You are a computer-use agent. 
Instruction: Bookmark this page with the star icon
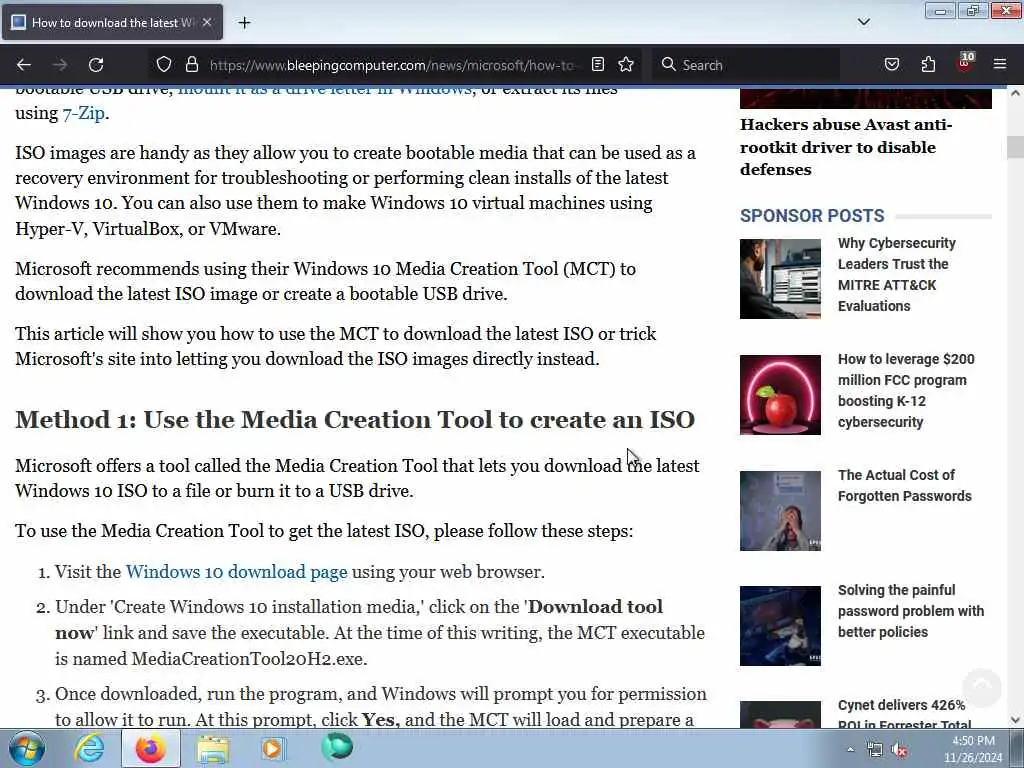626,65
